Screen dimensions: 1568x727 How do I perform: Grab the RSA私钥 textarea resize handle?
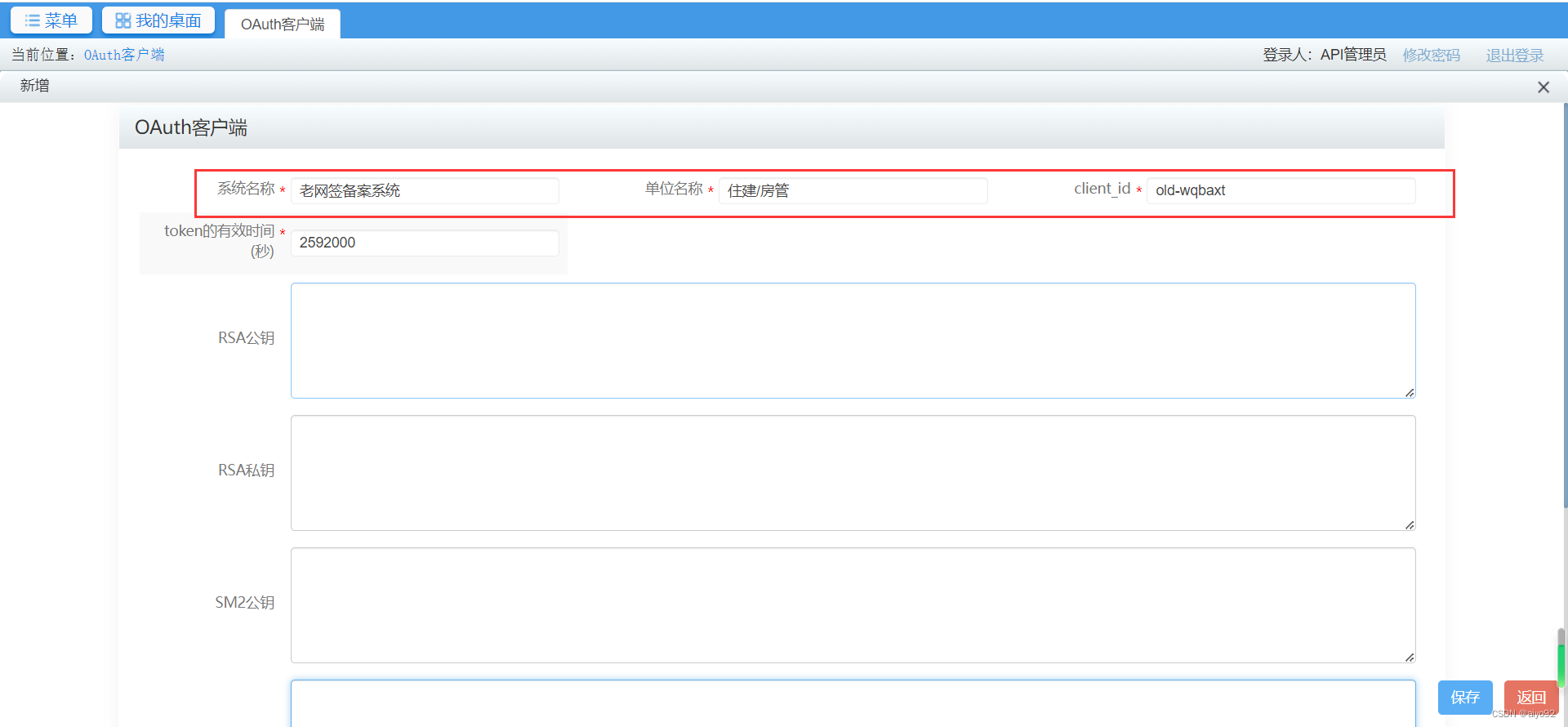click(1410, 525)
